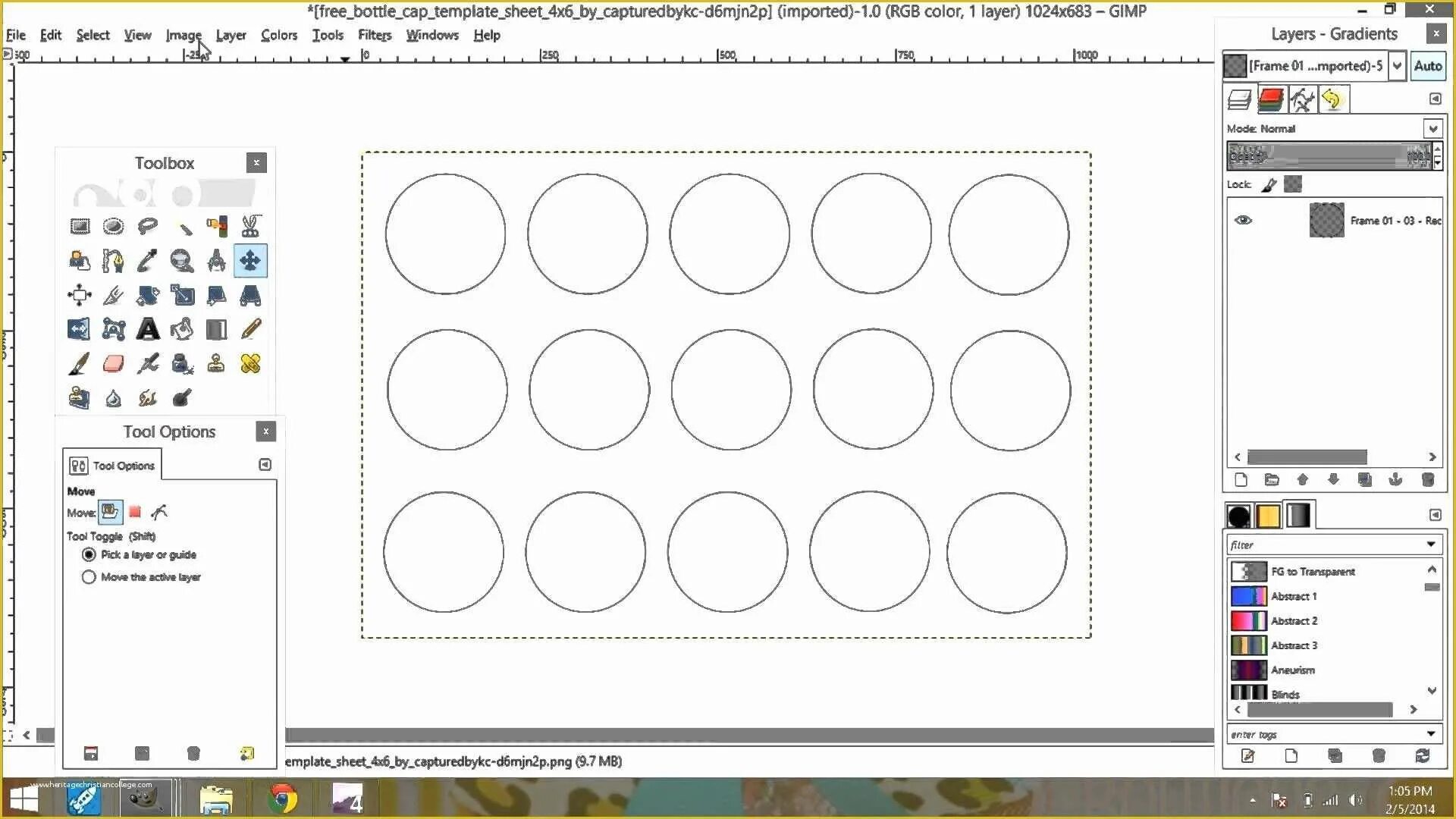Select the Paintbrush tool
1456x819 pixels.
point(79,364)
